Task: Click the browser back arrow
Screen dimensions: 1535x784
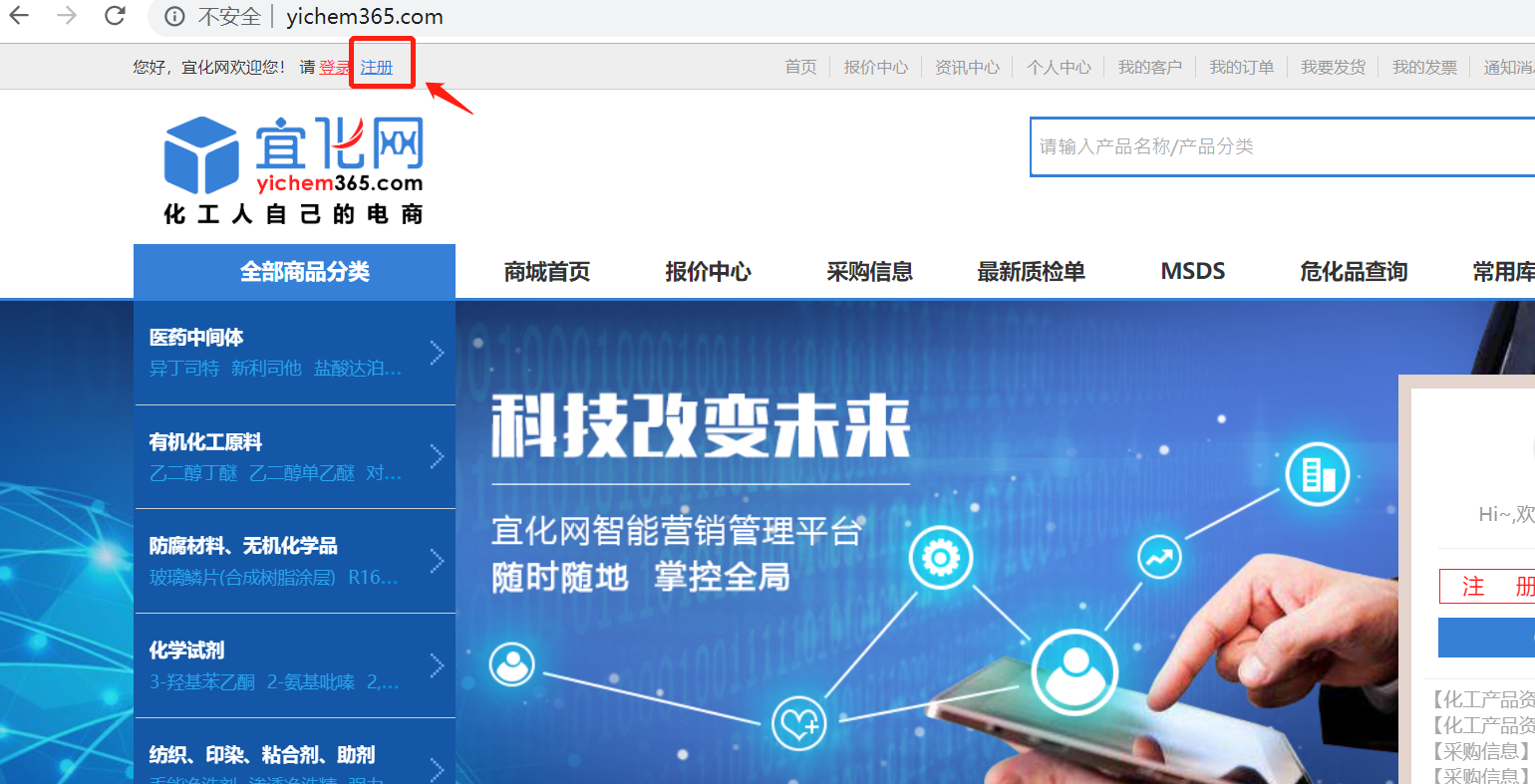Action: (19, 16)
